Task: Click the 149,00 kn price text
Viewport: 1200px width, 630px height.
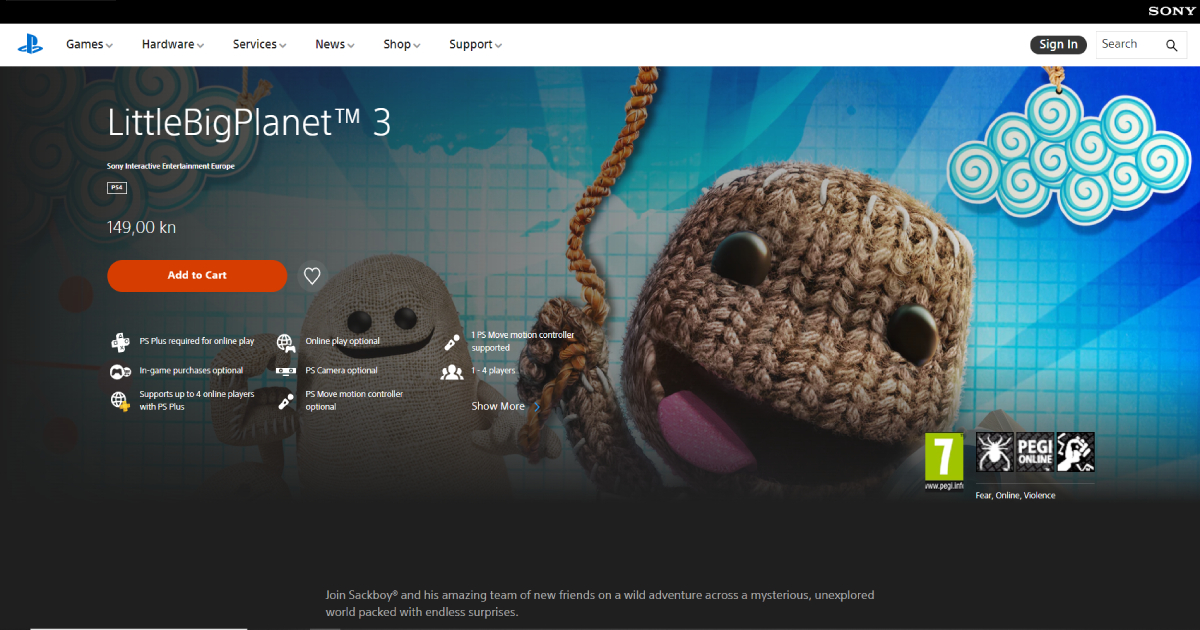Action: coord(141,228)
